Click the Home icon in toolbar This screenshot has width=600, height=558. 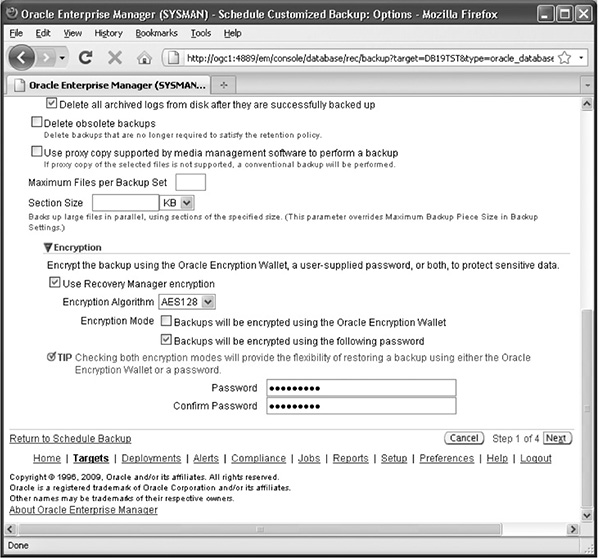pos(144,58)
